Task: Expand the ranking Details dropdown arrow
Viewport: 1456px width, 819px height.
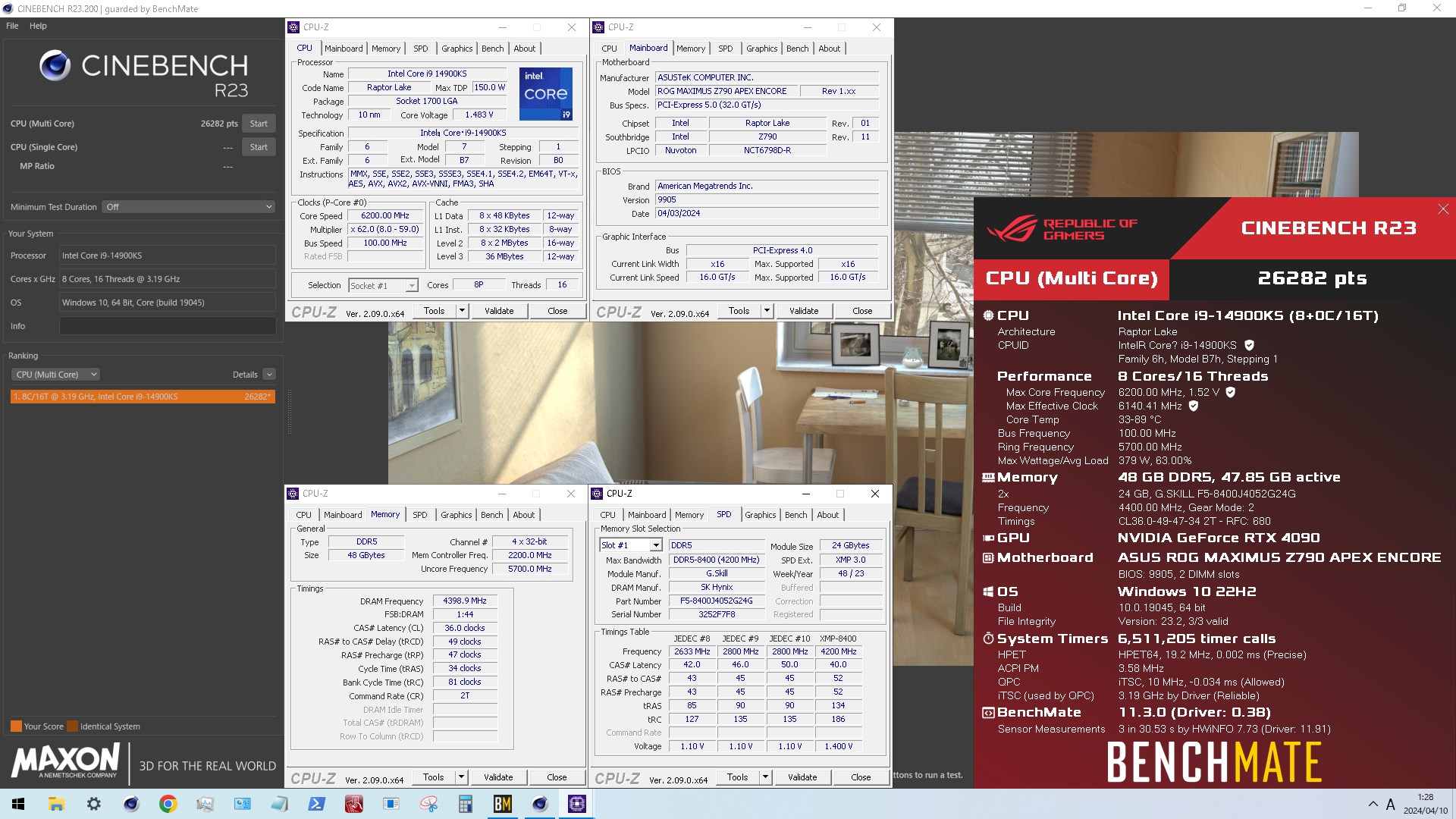Action: click(x=269, y=375)
